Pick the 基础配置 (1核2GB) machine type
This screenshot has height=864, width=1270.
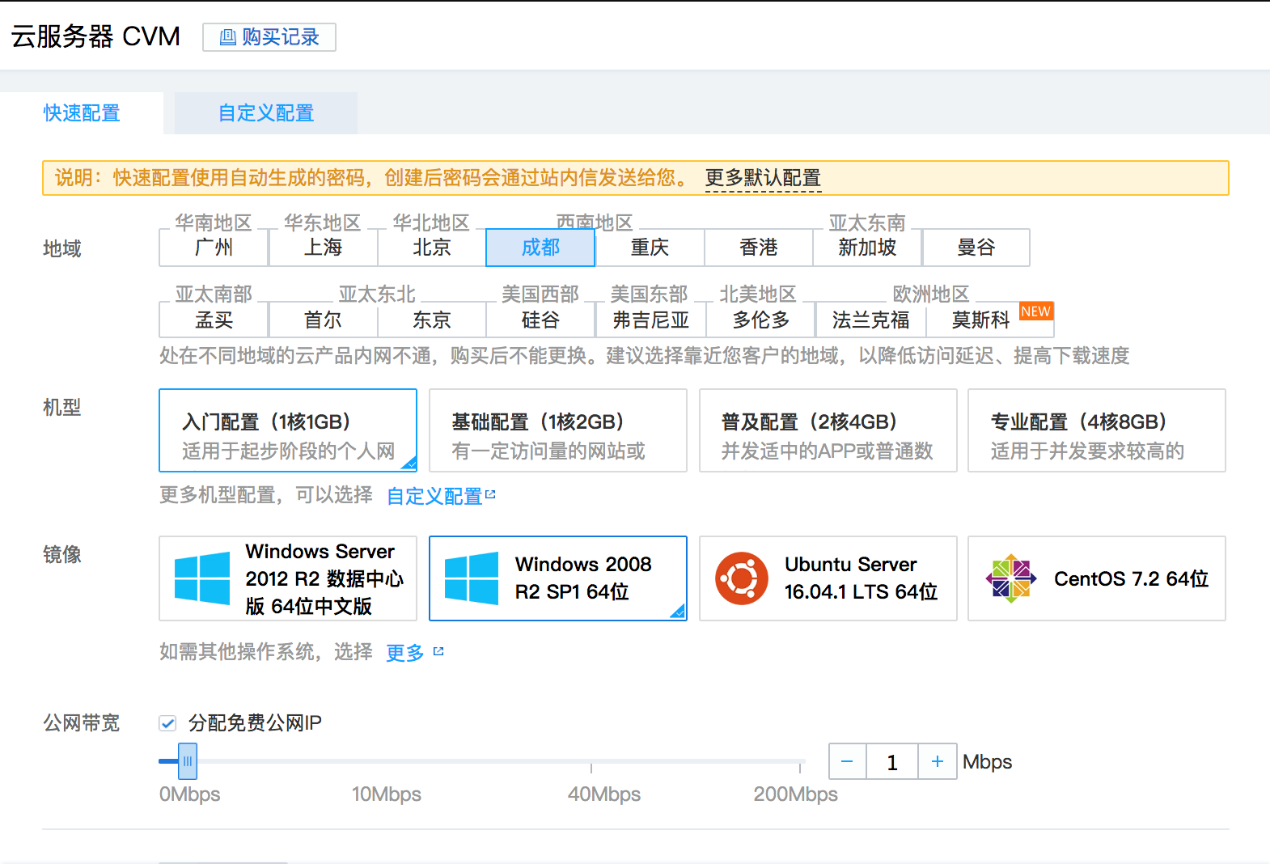coord(558,430)
